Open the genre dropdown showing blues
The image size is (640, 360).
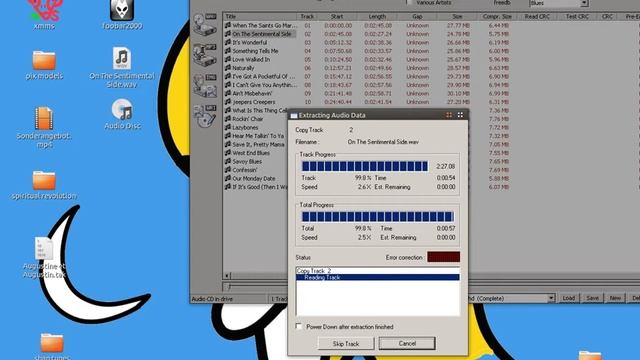click(x=584, y=3)
